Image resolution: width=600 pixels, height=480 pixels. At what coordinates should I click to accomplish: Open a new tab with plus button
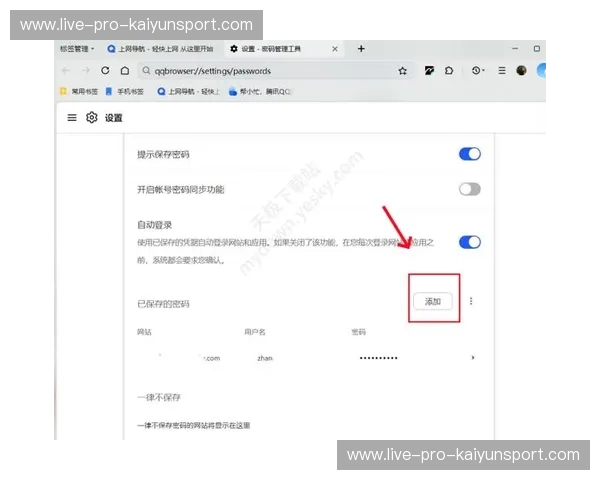[x=361, y=49]
